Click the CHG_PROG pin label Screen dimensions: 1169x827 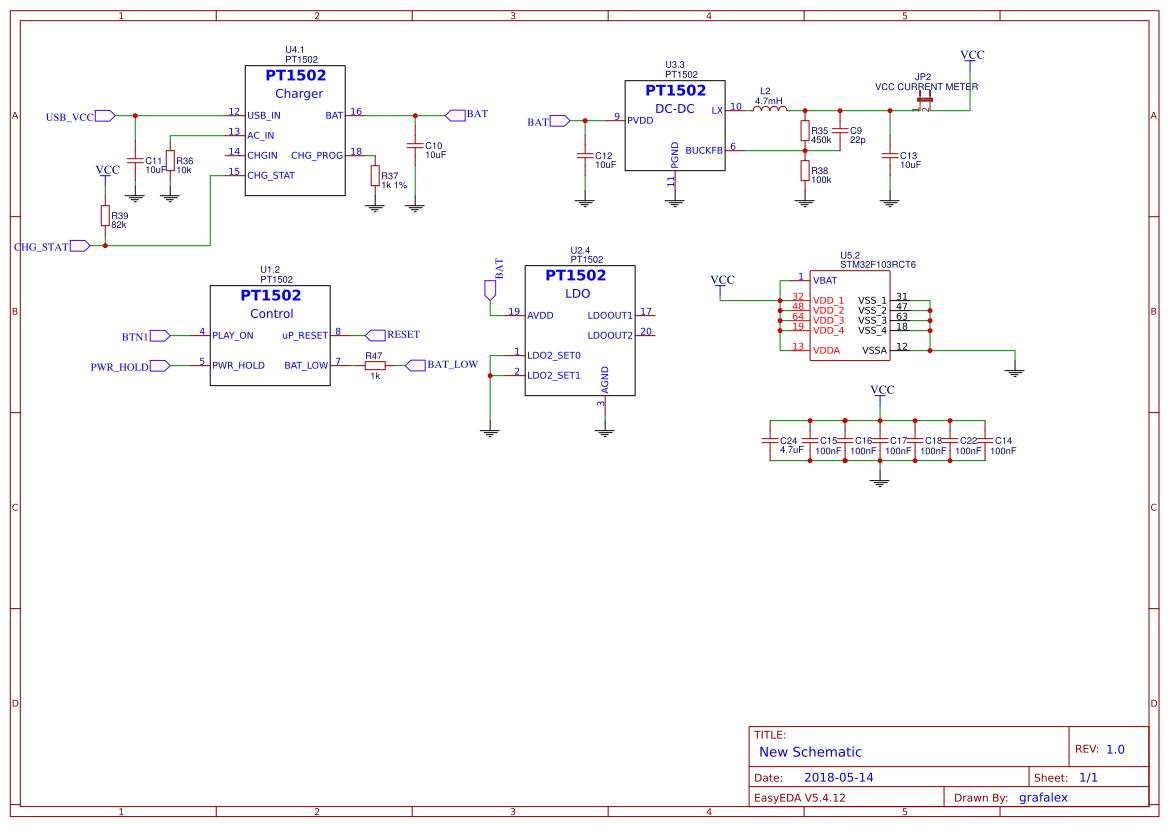pyautogui.click(x=317, y=155)
